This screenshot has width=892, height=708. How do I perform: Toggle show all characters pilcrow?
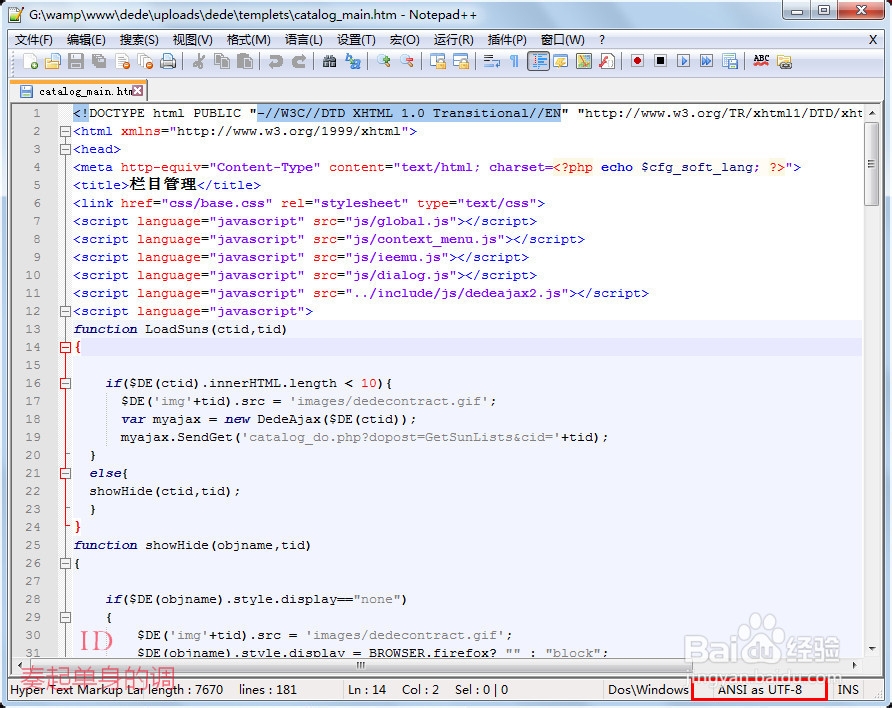click(x=514, y=61)
